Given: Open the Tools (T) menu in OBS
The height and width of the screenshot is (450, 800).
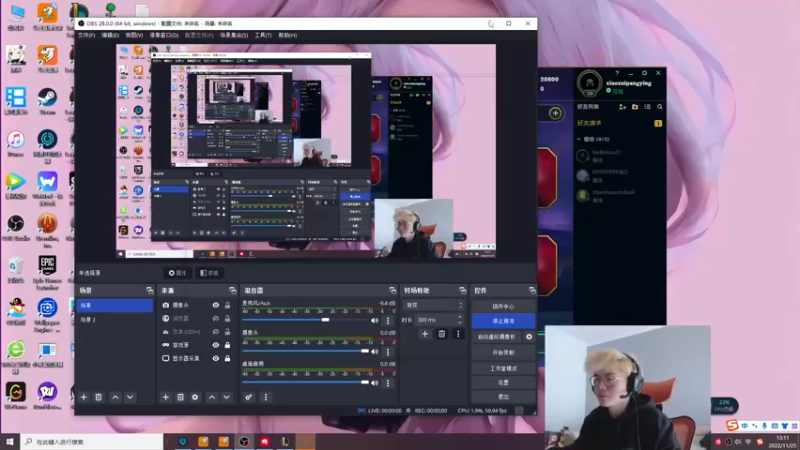Looking at the screenshot, I should tap(263, 35).
